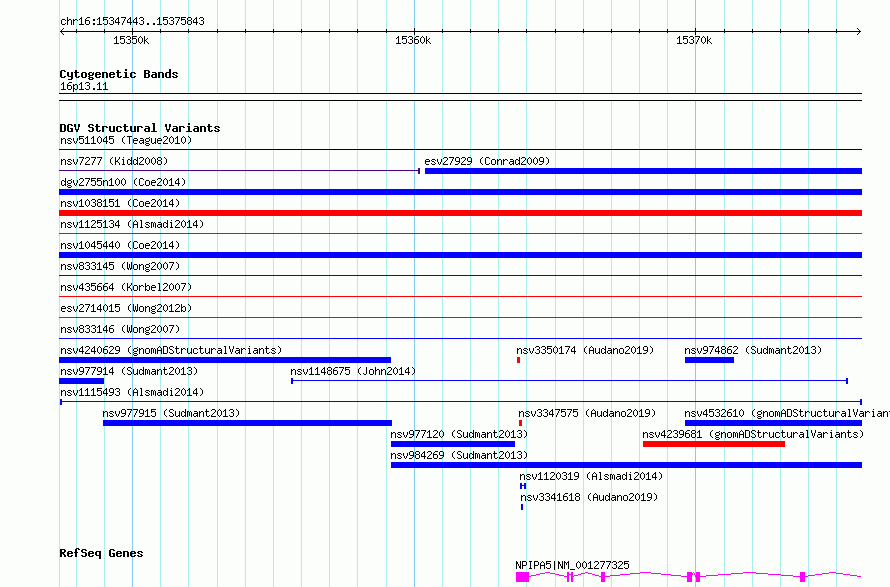Click the esv27929 (Conrad2009) label
The width and height of the screenshot is (890, 587).
487,161
